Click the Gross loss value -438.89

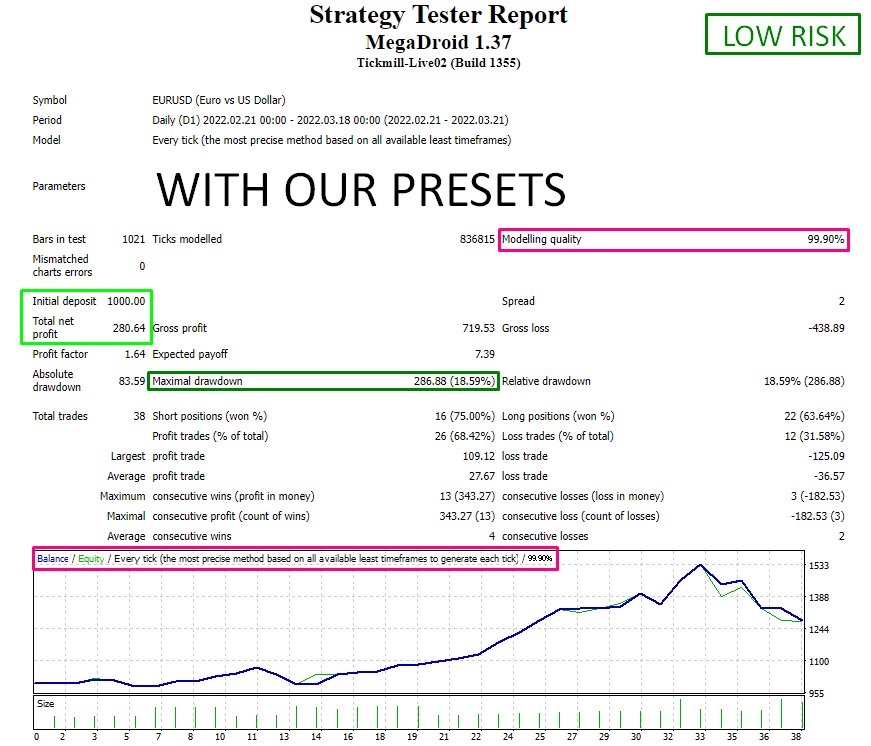[826, 328]
